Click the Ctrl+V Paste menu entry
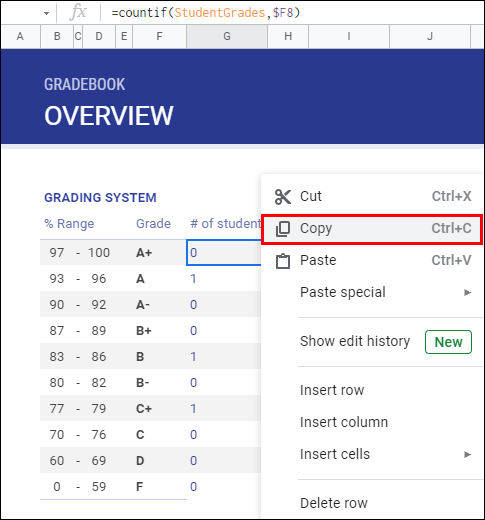This screenshot has height=520, width=485. [x=372, y=260]
